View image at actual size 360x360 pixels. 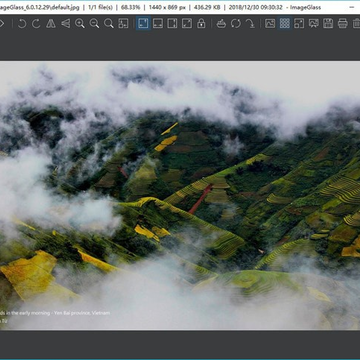[x=109, y=24]
